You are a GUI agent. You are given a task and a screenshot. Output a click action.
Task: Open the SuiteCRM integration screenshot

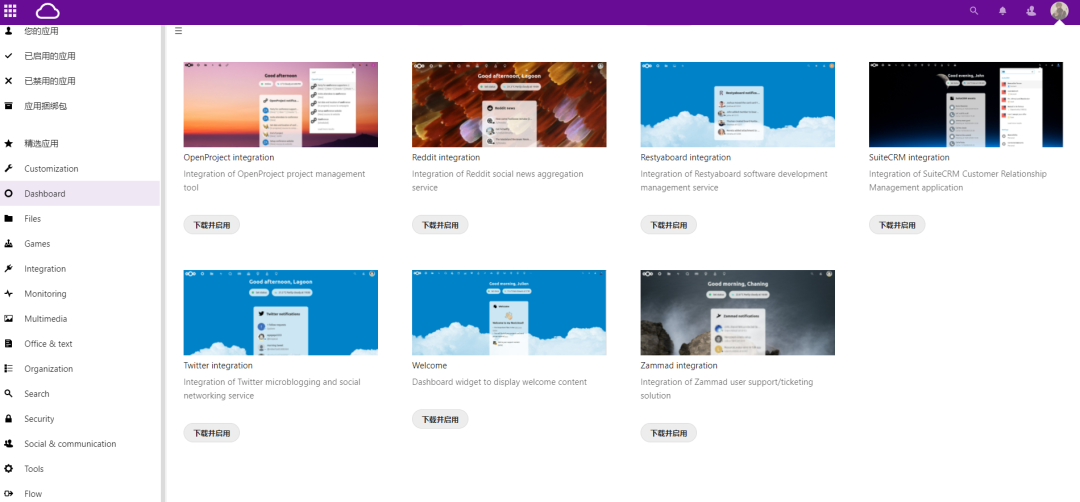pos(966,104)
